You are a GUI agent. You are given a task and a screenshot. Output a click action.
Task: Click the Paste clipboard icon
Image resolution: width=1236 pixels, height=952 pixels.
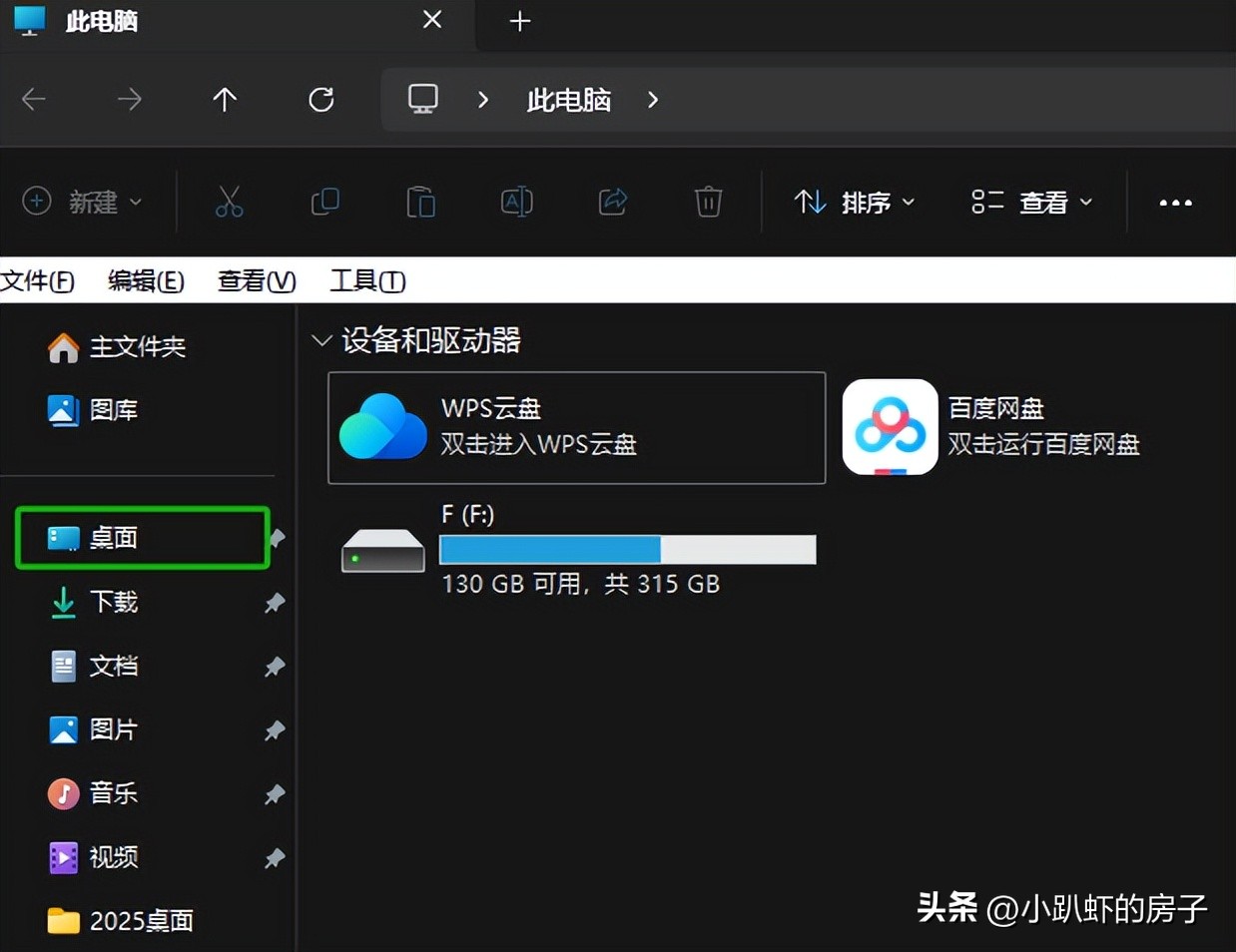[x=420, y=203]
